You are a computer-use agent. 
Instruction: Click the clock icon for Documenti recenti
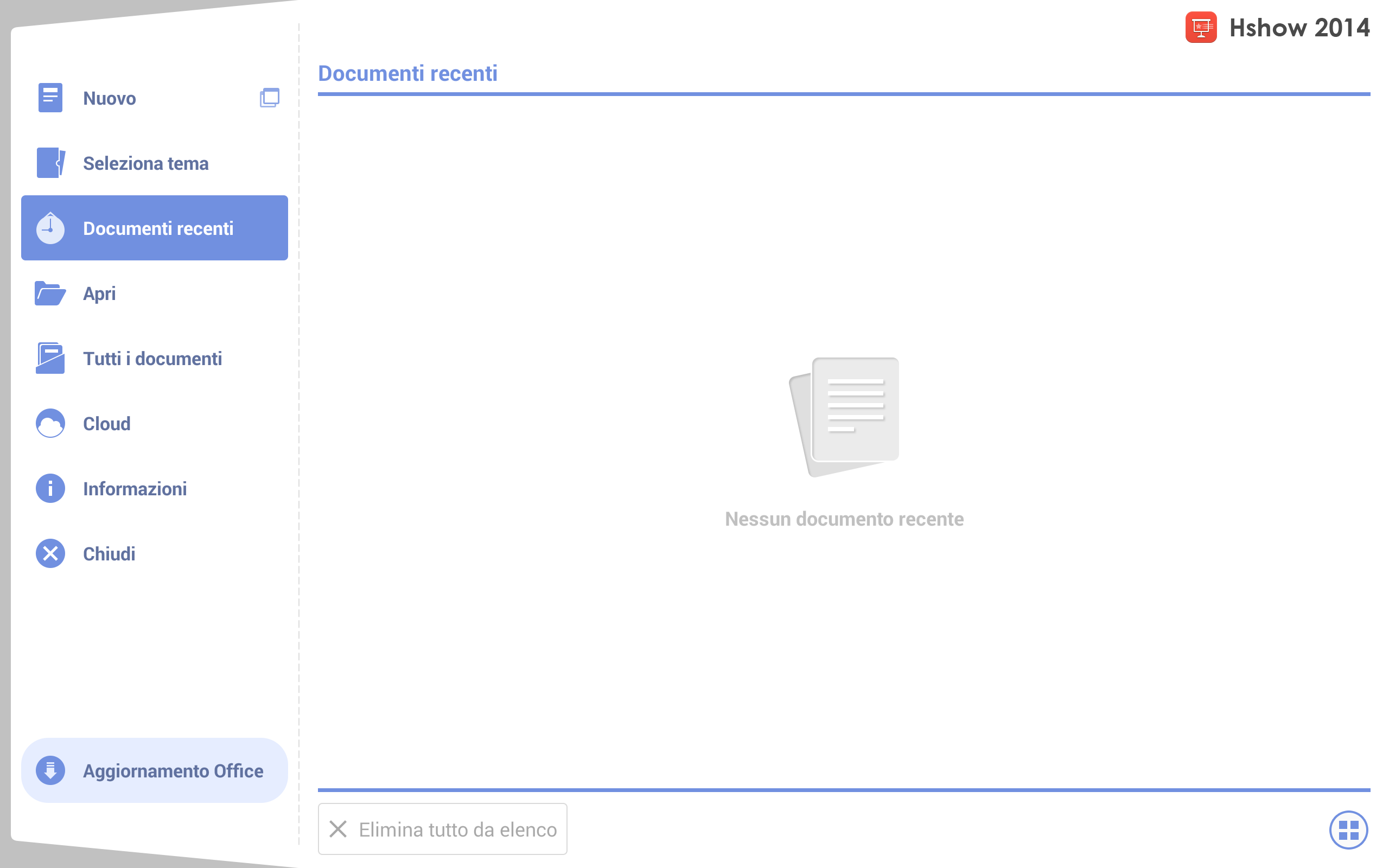(x=50, y=228)
